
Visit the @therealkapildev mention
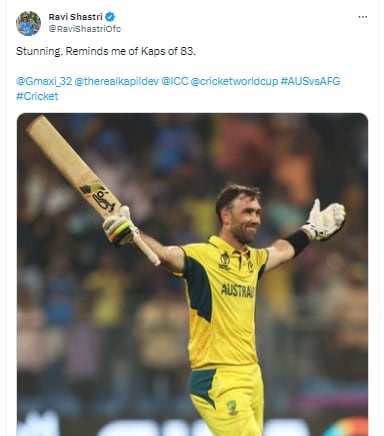coord(117,81)
